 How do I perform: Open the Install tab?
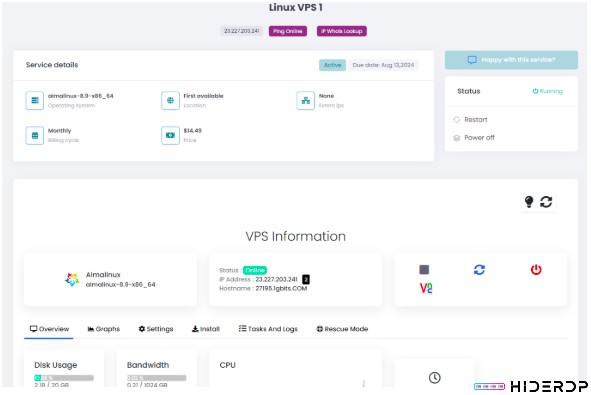pyautogui.click(x=206, y=329)
